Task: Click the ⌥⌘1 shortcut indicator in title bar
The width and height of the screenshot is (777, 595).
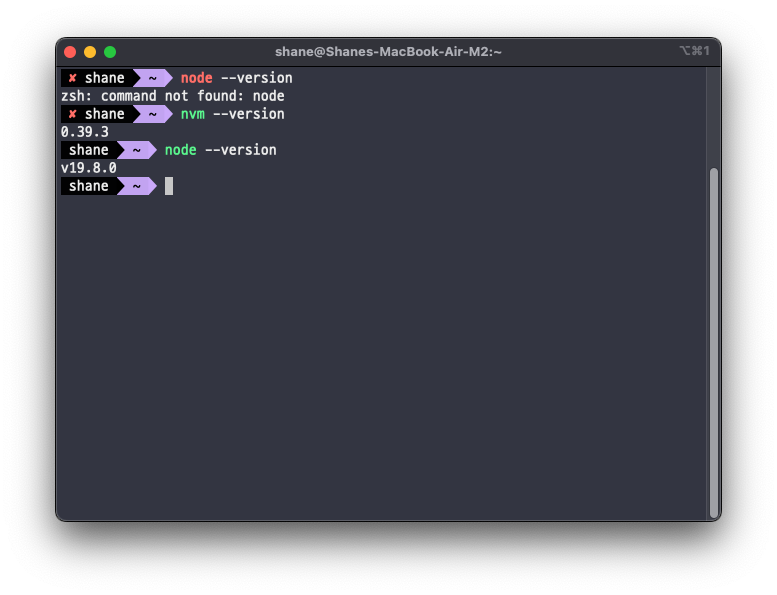Action: [x=694, y=51]
